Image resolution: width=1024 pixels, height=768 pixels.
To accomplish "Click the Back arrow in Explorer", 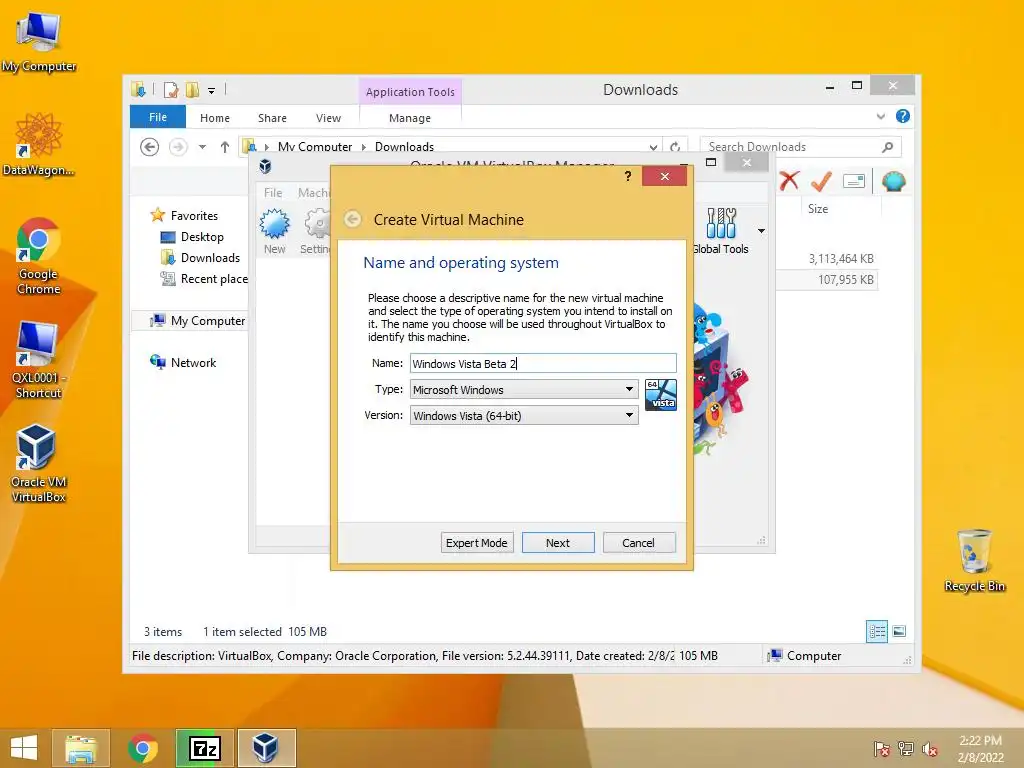I will (150, 147).
